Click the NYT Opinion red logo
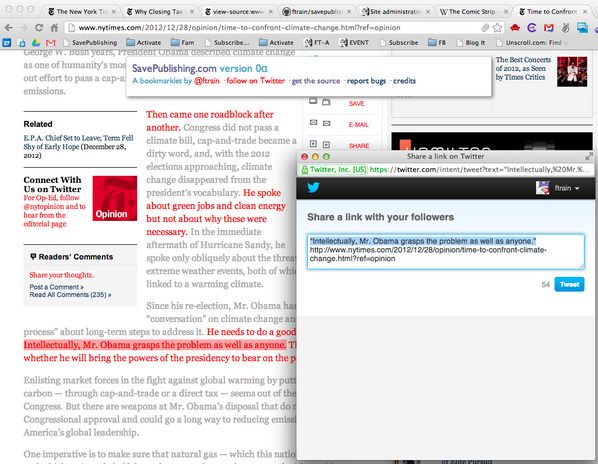This screenshot has width=598, height=464. [x=114, y=198]
